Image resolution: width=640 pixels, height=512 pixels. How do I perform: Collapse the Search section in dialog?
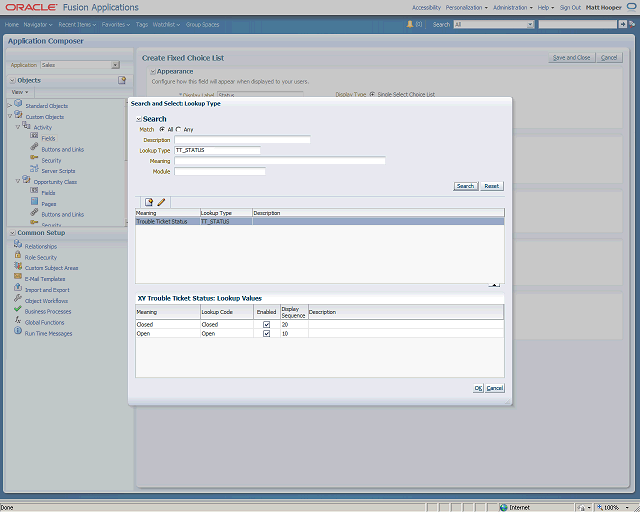[139, 119]
